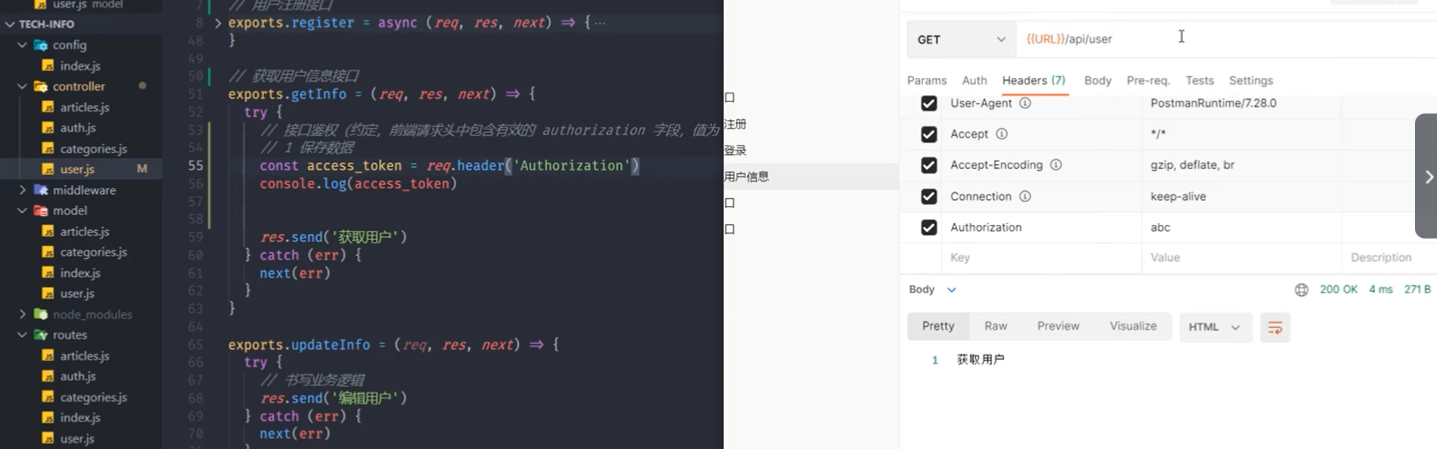Click the globe network icon near 200 OK
The image size is (1437, 449).
1301,290
